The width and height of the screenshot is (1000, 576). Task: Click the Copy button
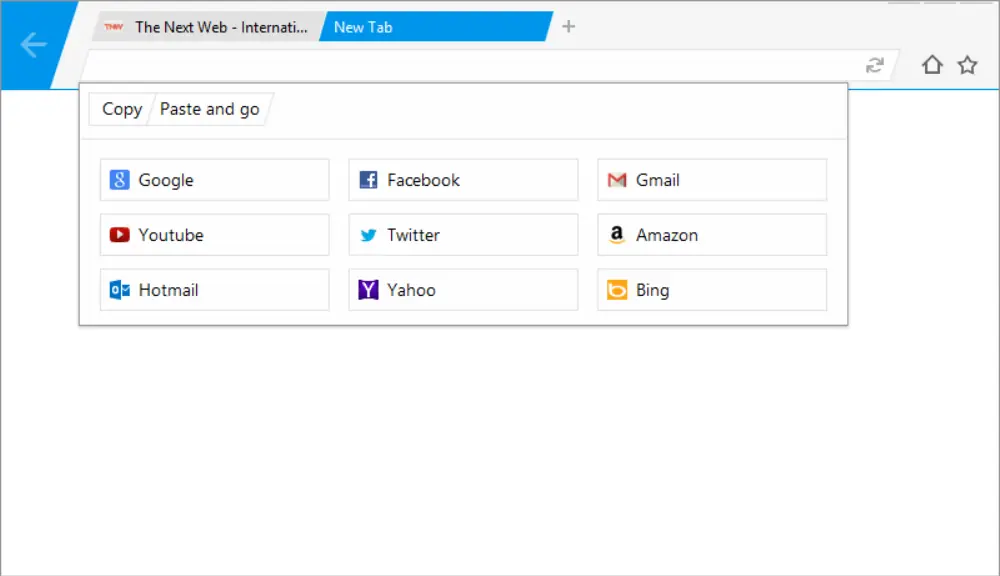(x=121, y=109)
